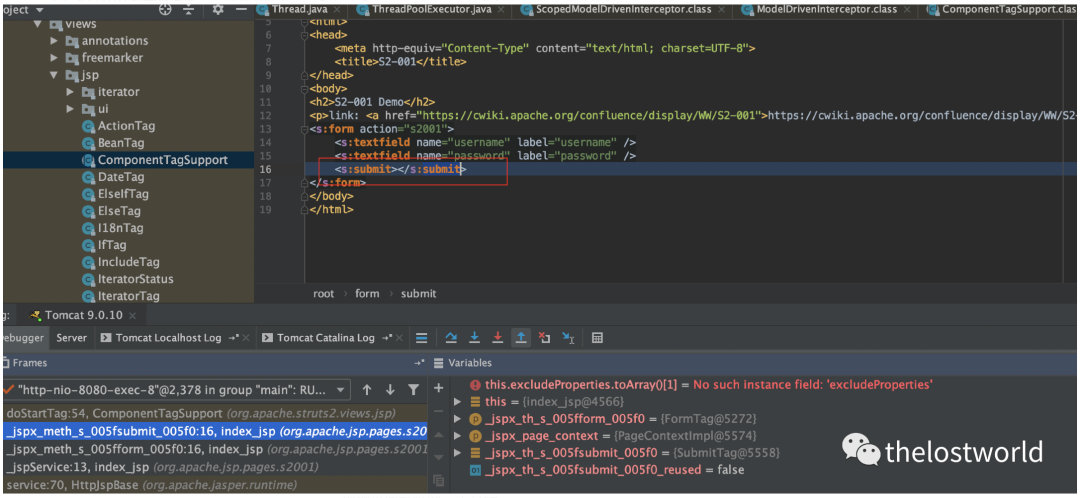Add a new watch with plus button
Viewport: 1080px width, 498px height.
click(438, 387)
